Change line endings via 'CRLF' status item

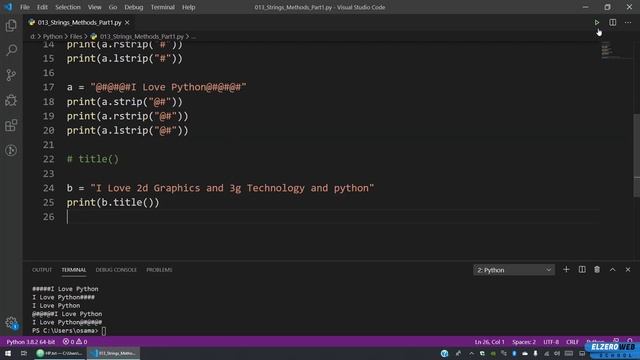[x=572, y=342]
